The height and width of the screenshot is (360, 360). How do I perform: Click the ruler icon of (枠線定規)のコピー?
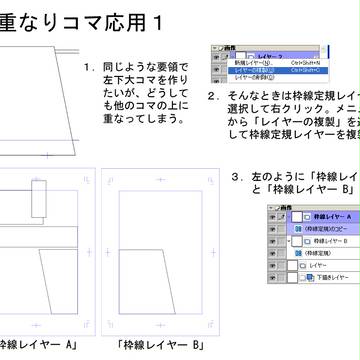click(x=299, y=229)
